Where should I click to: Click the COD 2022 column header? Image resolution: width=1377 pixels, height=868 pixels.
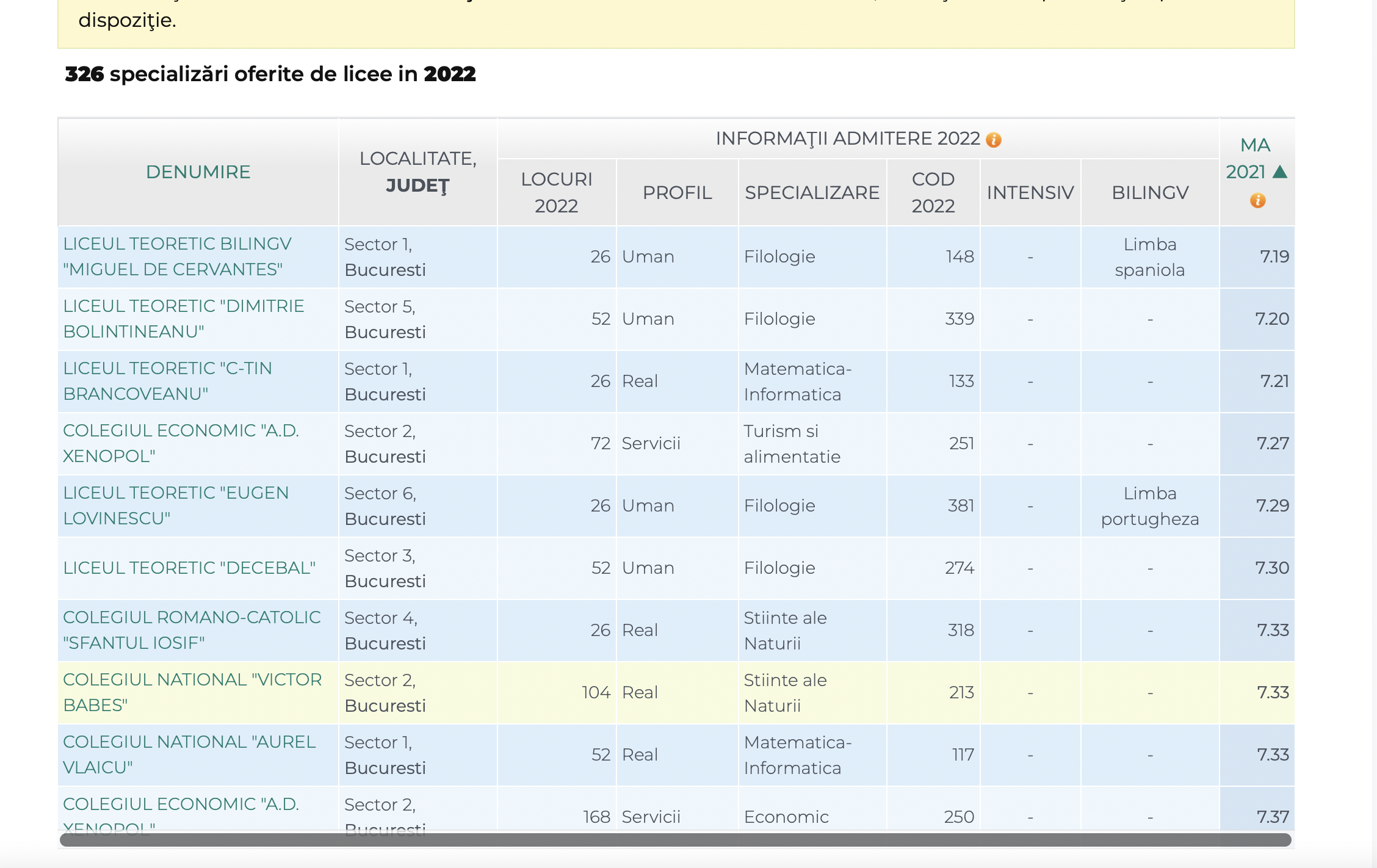click(x=933, y=192)
